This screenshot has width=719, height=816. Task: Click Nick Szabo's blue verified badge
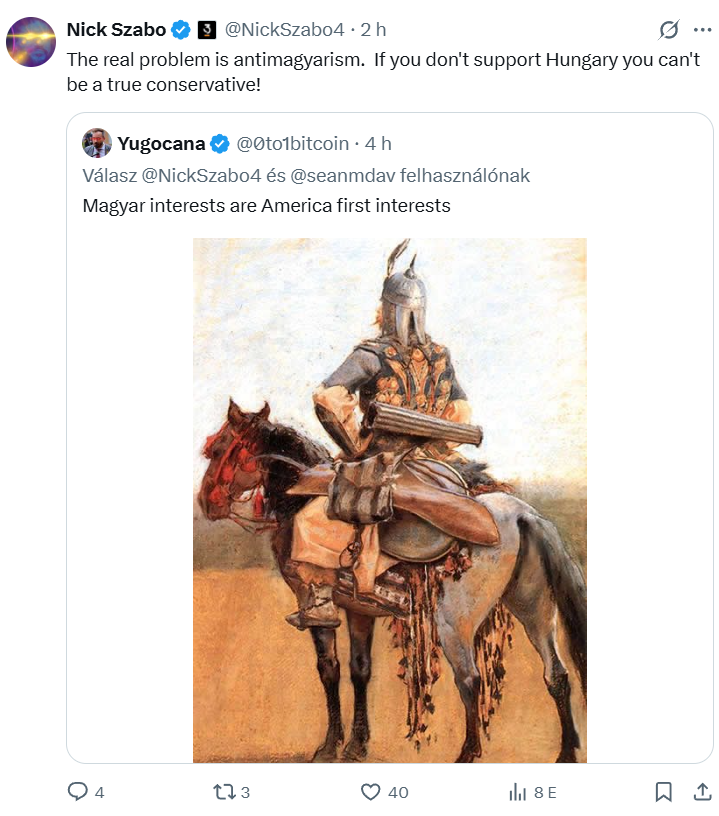pos(181,30)
